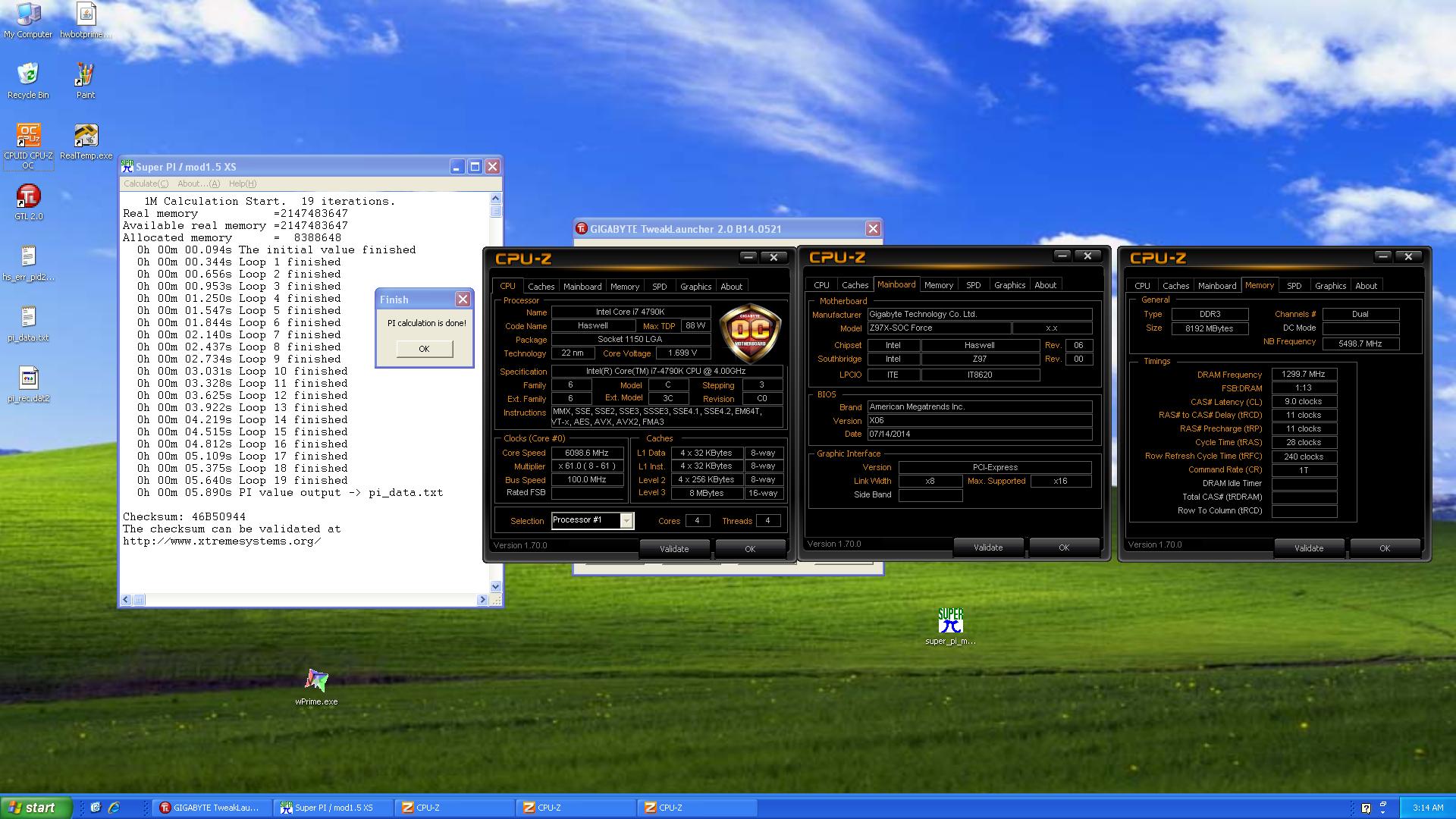Viewport: 1456px width, 819px height.
Task: Open the About tab in first CPU-Z window
Action: click(732, 287)
